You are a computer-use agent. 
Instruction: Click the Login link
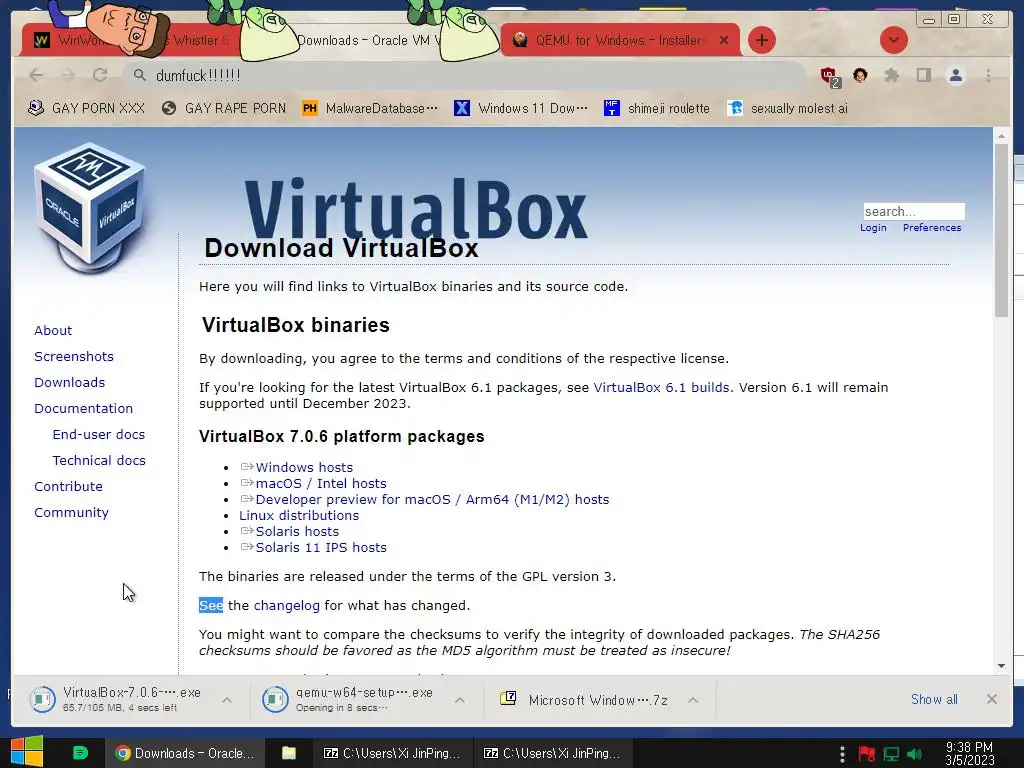(x=873, y=227)
